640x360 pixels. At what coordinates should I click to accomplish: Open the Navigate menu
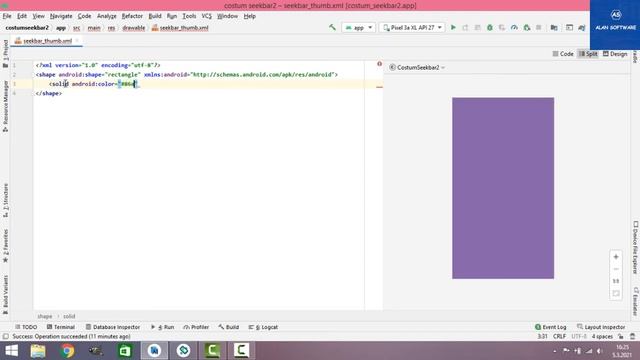click(x=61, y=16)
